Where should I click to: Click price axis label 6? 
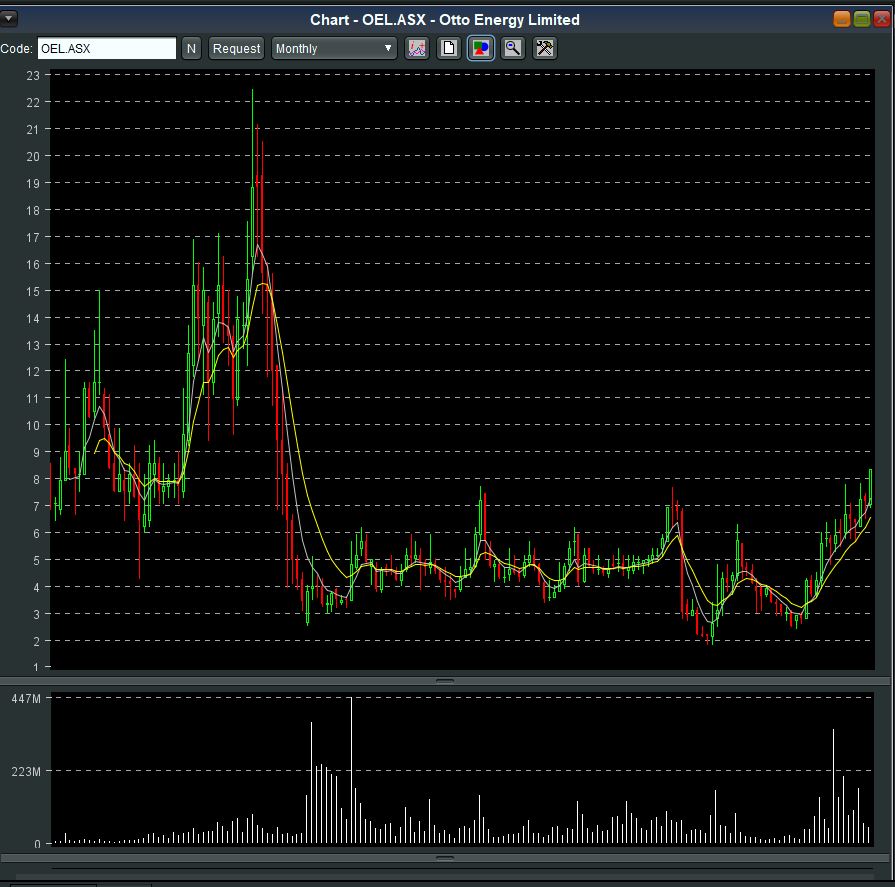[37, 534]
